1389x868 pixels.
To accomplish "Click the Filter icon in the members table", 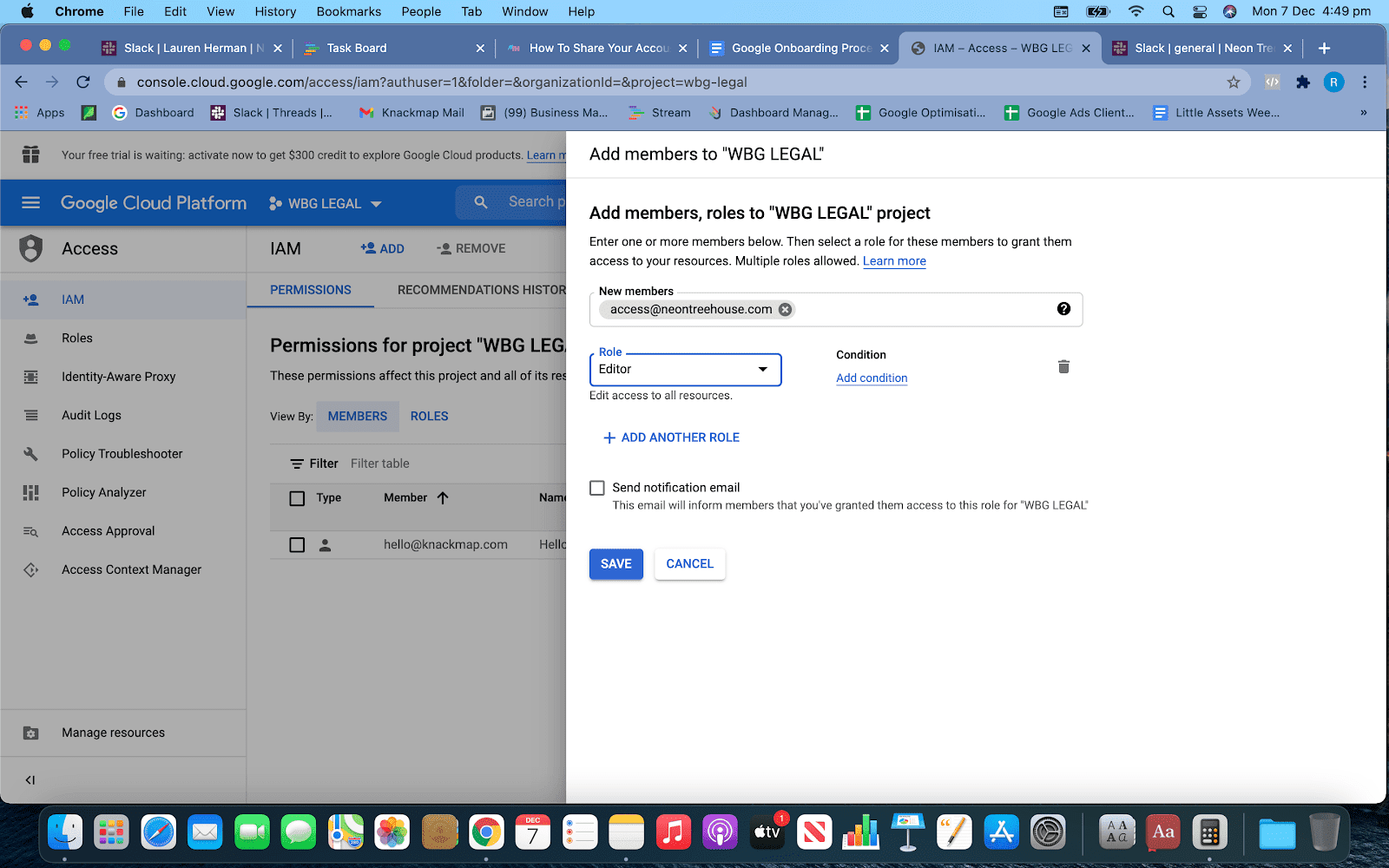I will click(297, 464).
